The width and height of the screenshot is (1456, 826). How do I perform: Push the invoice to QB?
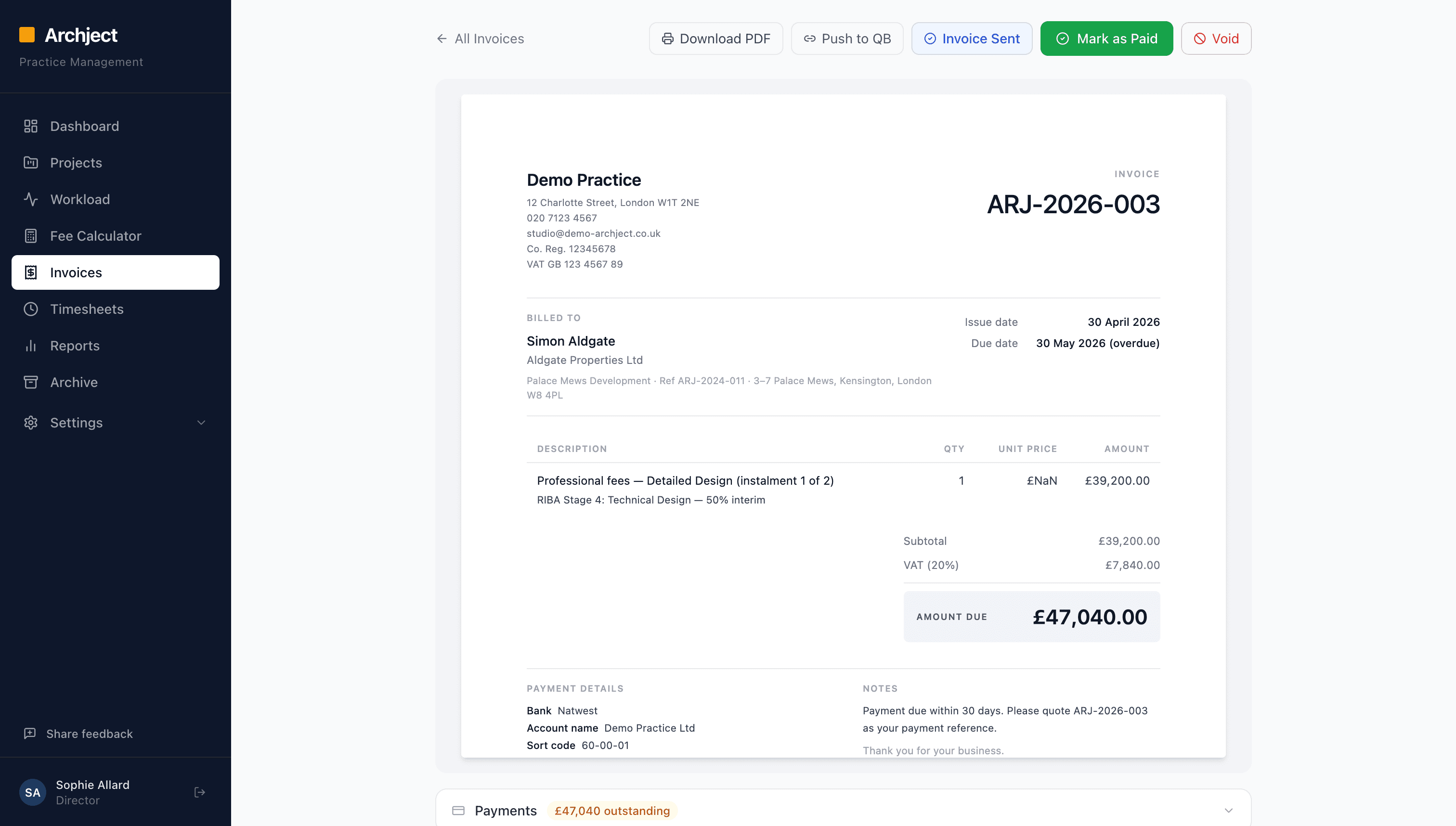847,39
